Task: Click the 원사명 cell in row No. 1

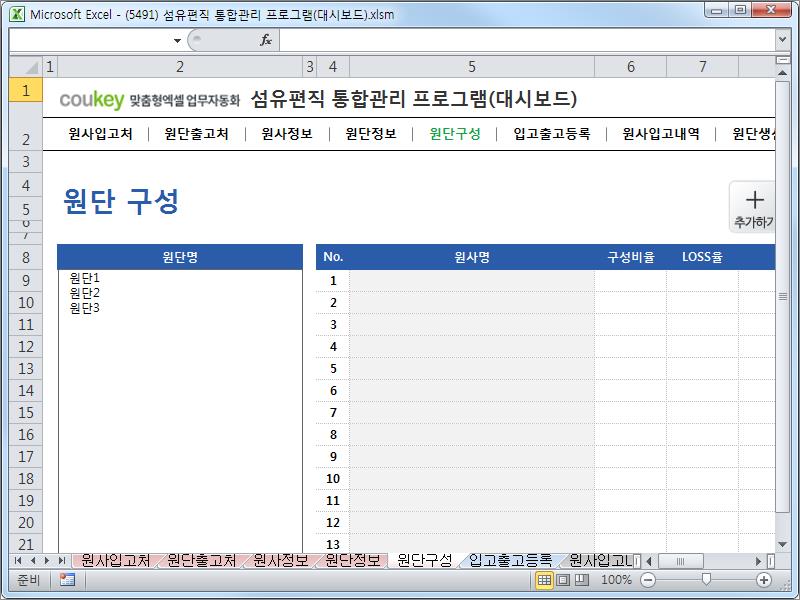Action: pyautogui.click(x=472, y=281)
